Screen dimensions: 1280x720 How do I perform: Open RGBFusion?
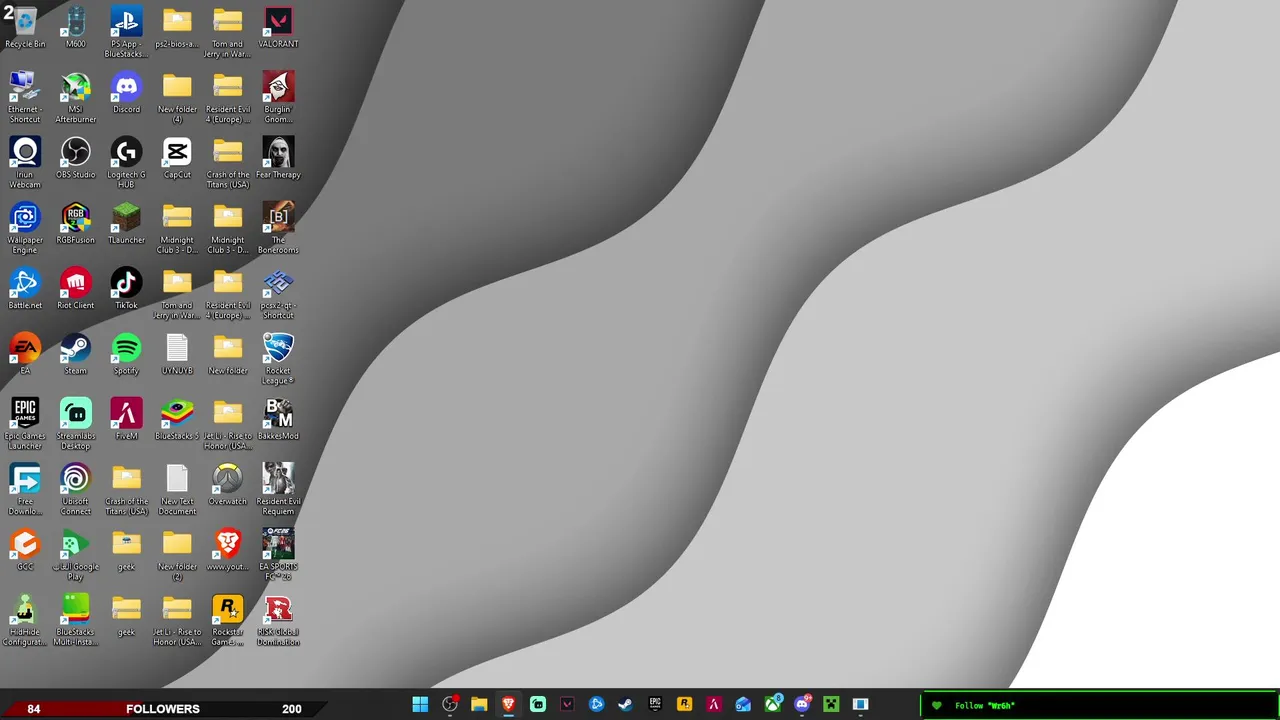pos(76,217)
